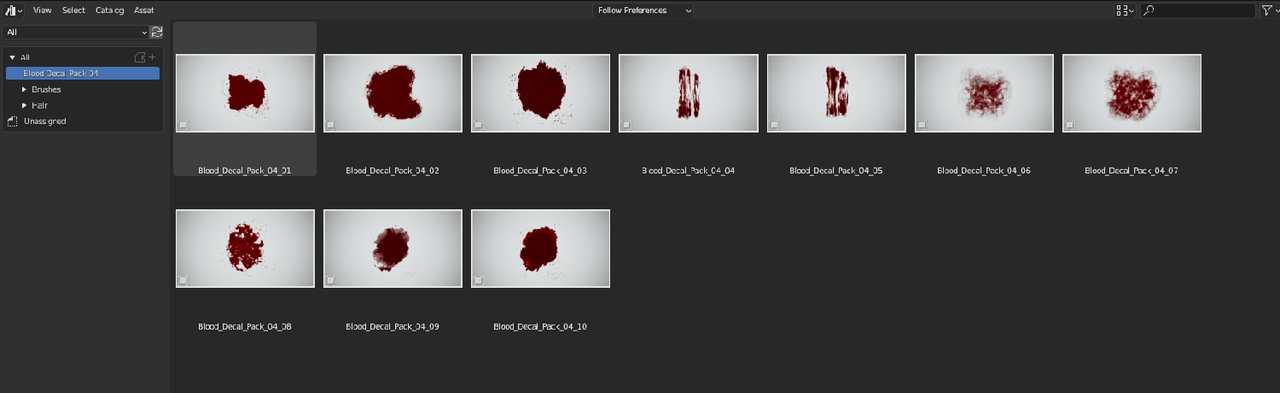Click the type badge on Blood_Decal_Pack_04_05 preview
The width and height of the screenshot is (1280, 393).
coord(775,125)
